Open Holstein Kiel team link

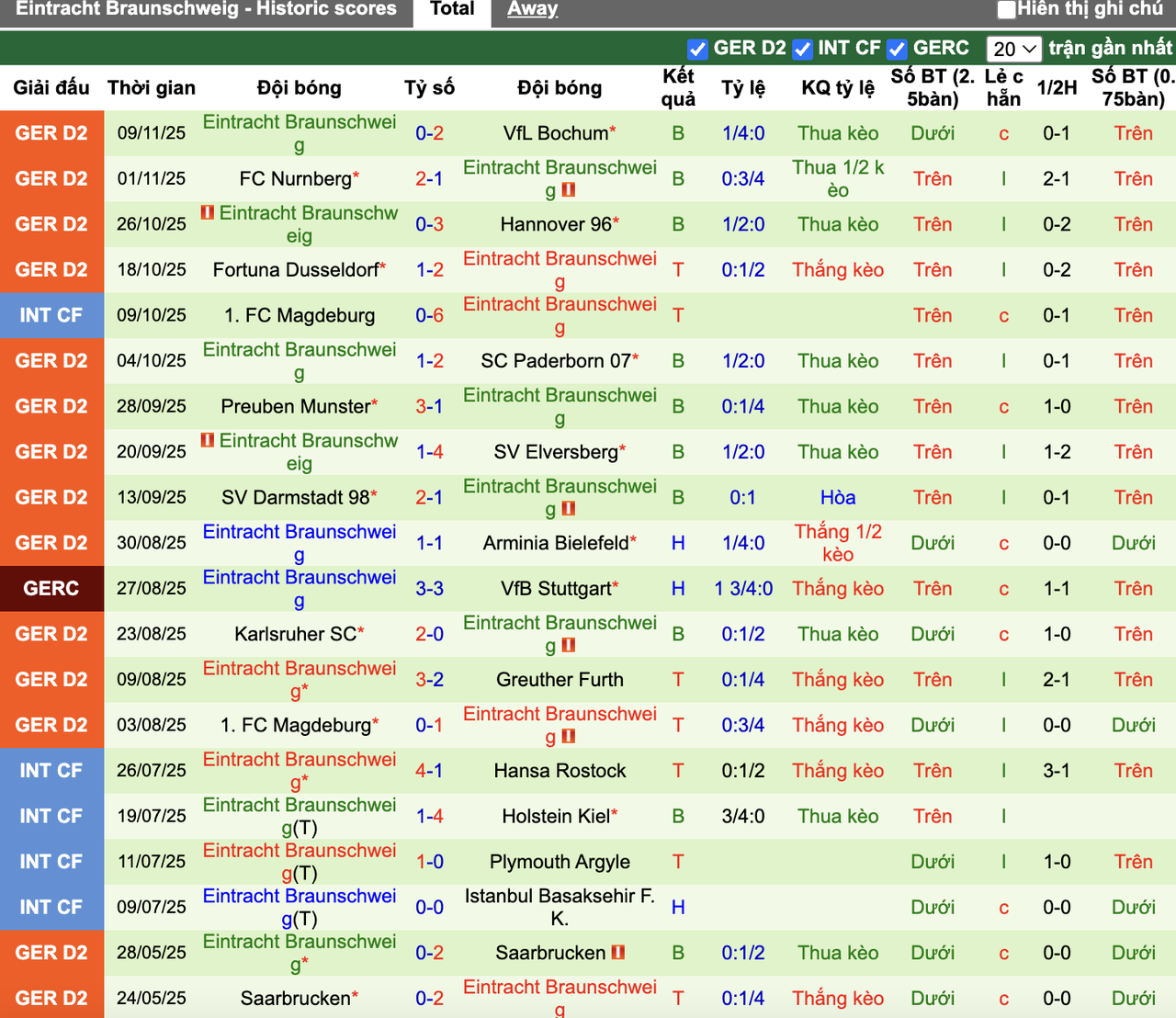point(556,816)
